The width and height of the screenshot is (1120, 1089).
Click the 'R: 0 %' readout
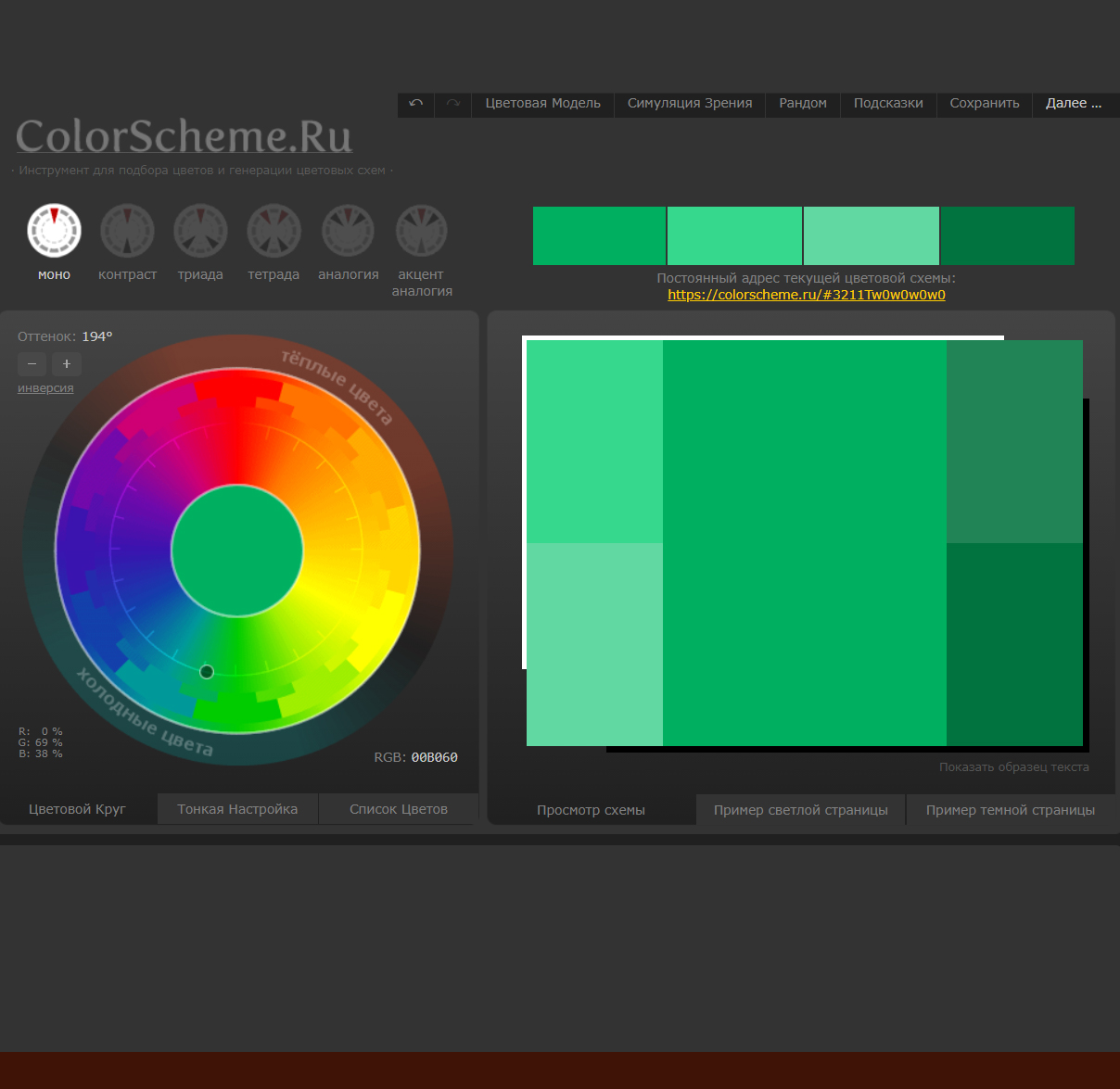(41, 731)
